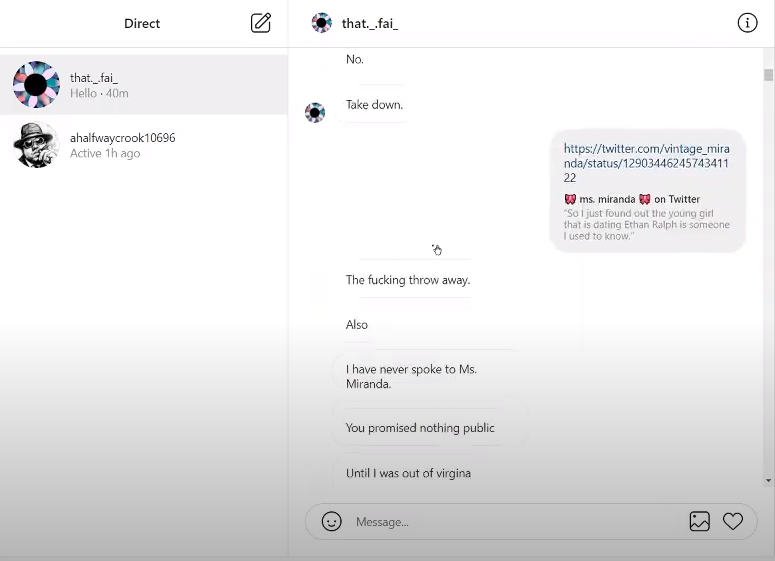
Task: Open that._.fai_ avatar in chat header
Action: pos(321,23)
